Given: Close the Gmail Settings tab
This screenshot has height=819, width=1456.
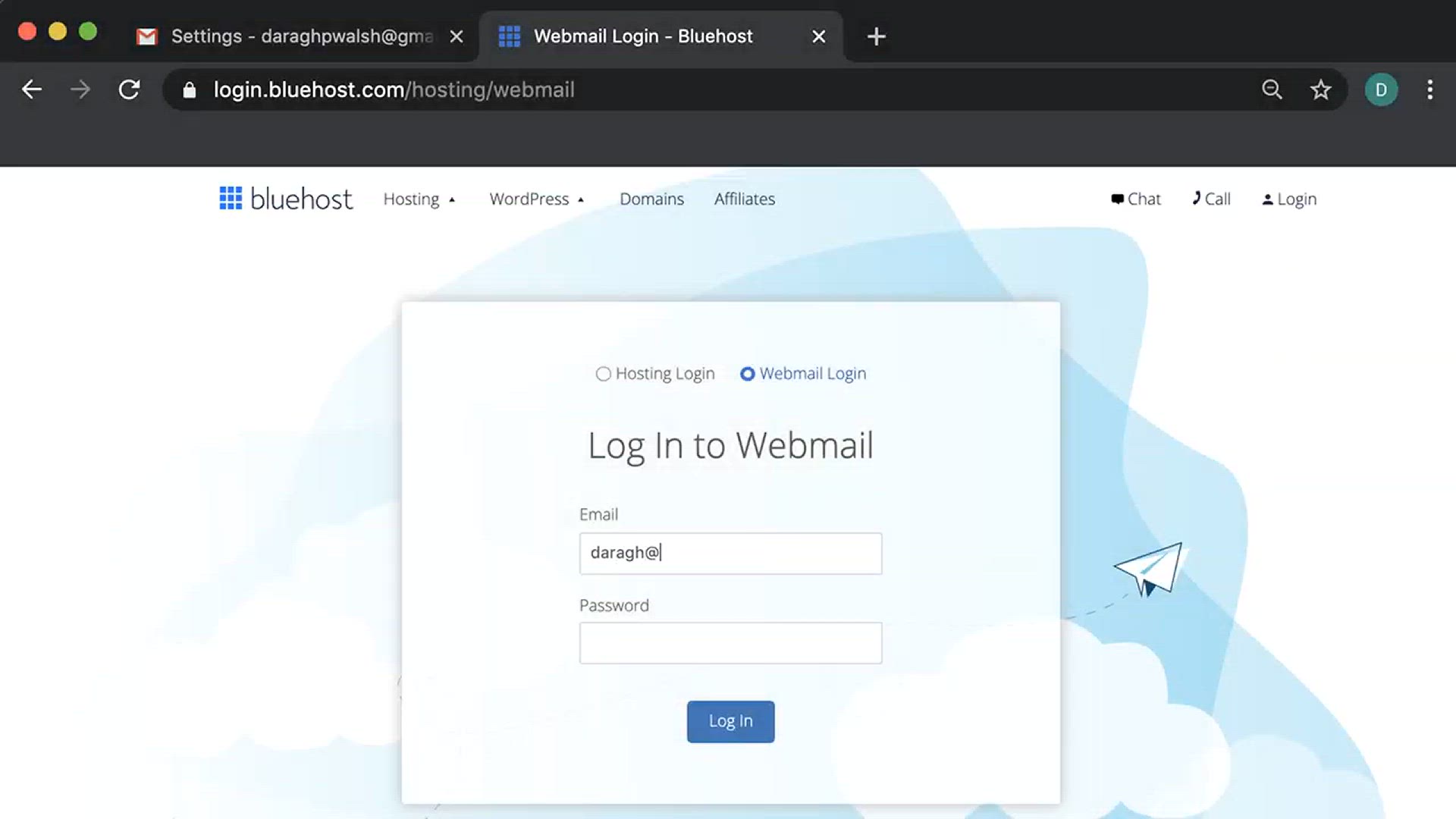Looking at the screenshot, I should coord(456,36).
